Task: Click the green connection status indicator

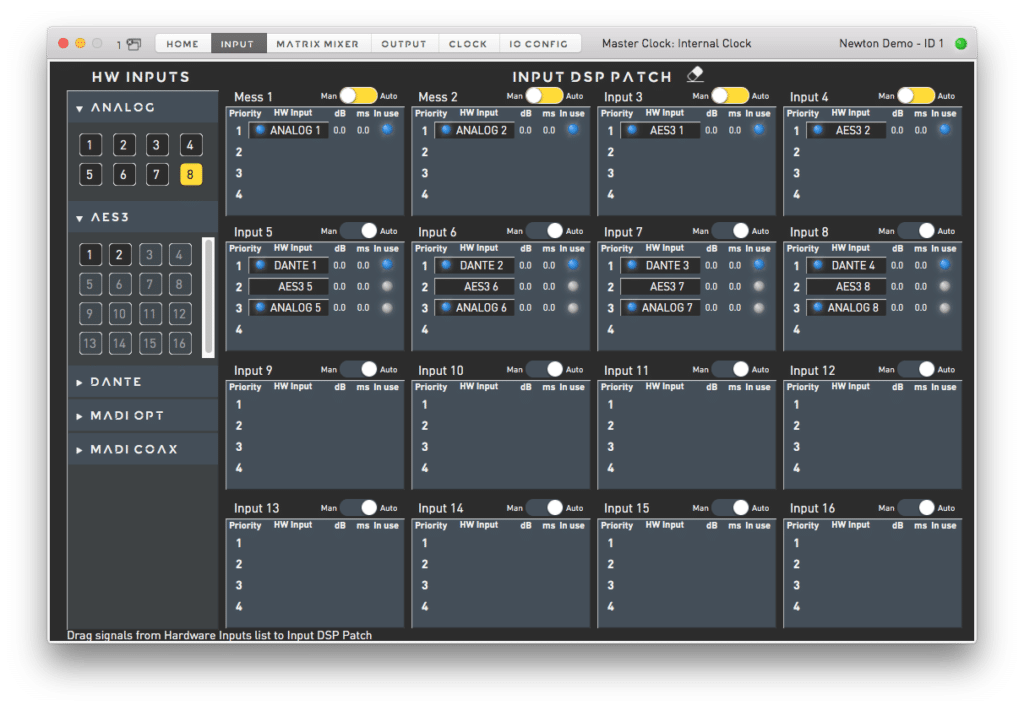Action: (961, 44)
